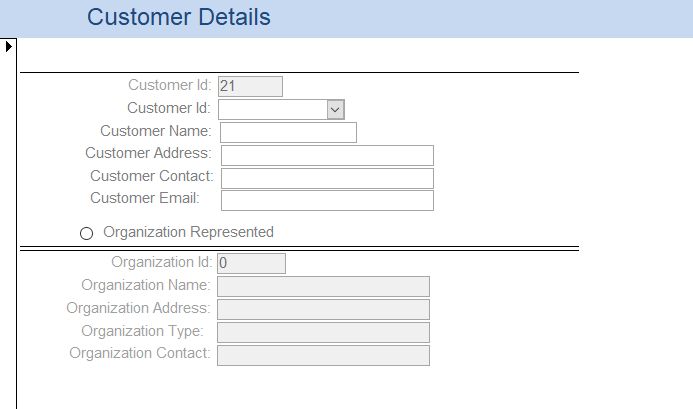Open the Customer Id combo box dropdown arrow
Image resolution: width=693 pixels, height=409 pixels.
[336, 109]
